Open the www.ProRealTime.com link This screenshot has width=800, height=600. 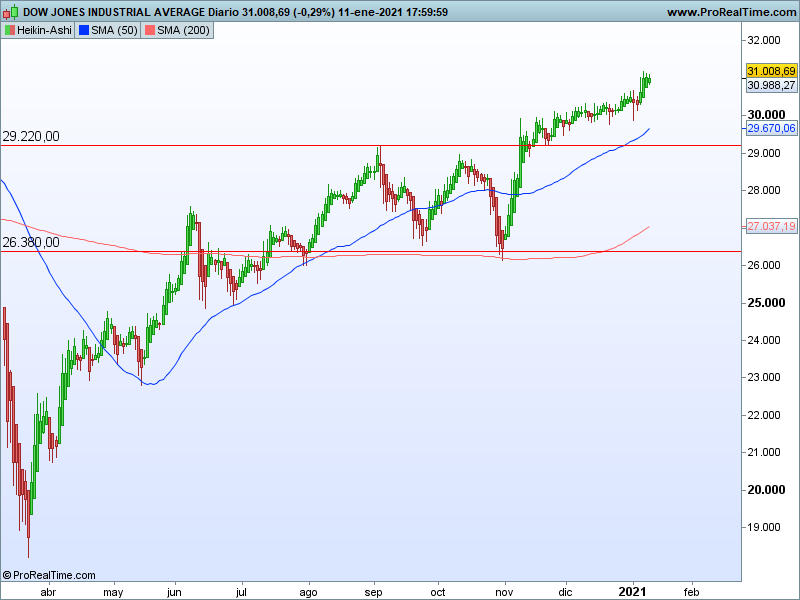(732, 12)
